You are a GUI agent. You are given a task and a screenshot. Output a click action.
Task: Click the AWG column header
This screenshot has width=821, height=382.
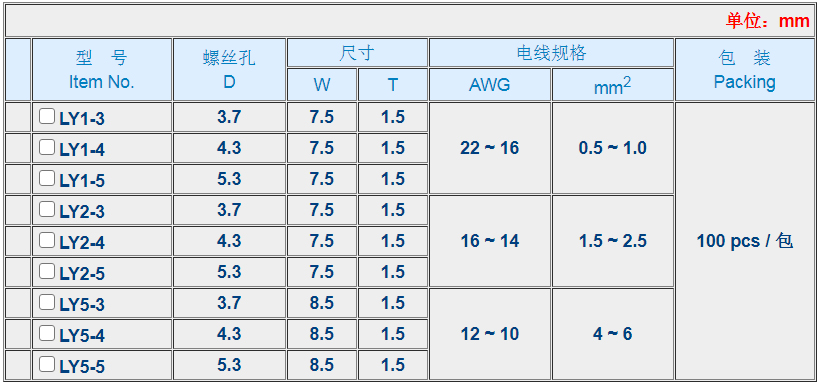click(x=490, y=85)
